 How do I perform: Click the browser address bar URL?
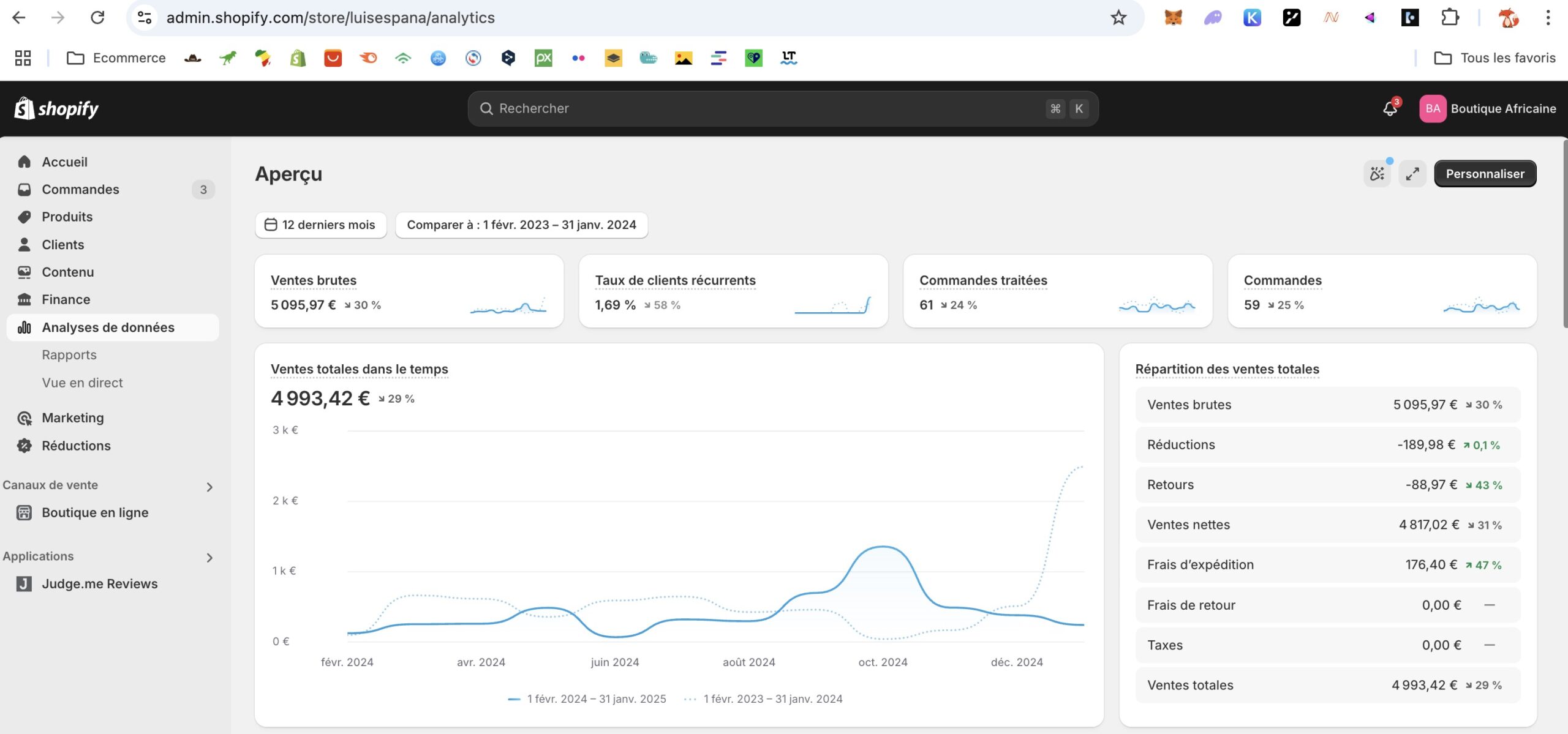tap(330, 18)
